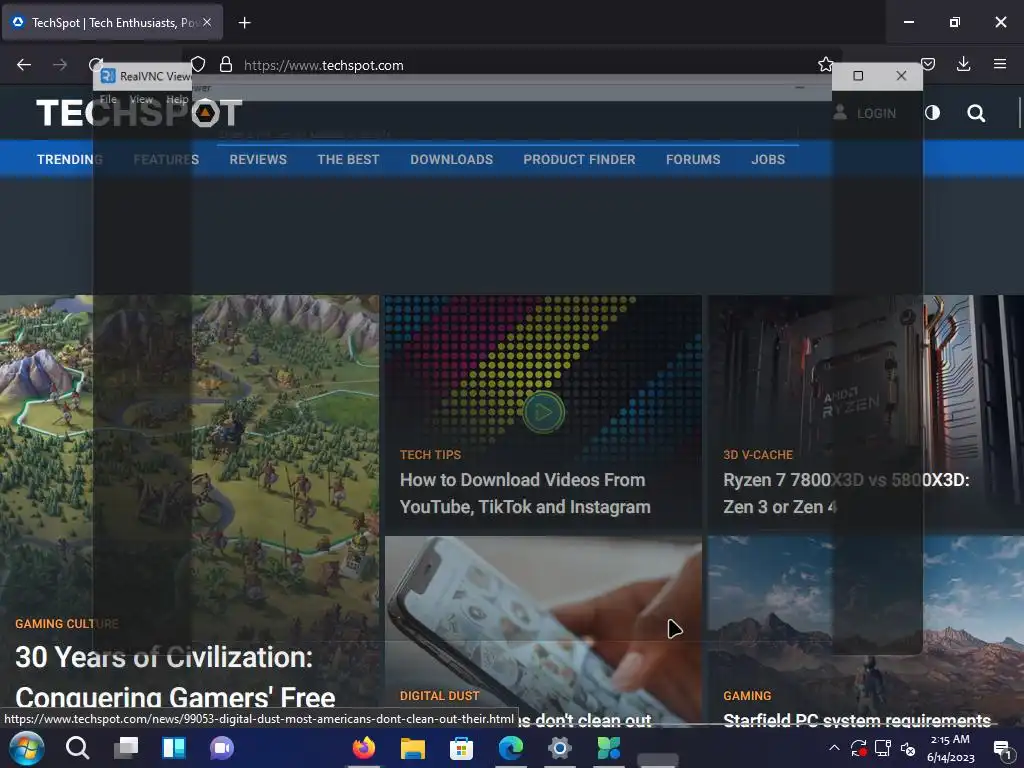
Task: Open the TRENDING nav item
Action: 69,159
